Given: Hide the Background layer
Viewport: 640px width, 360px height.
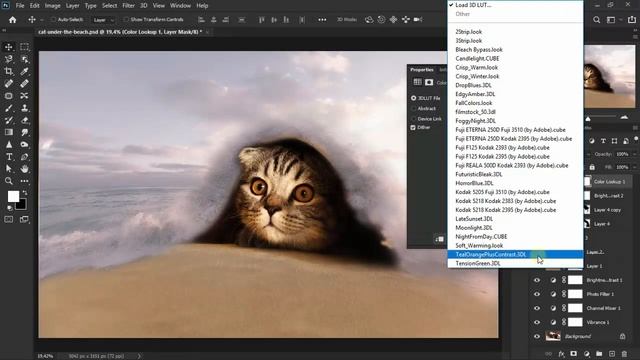Looking at the screenshot, I should pyautogui.click(x=537, y=336).
